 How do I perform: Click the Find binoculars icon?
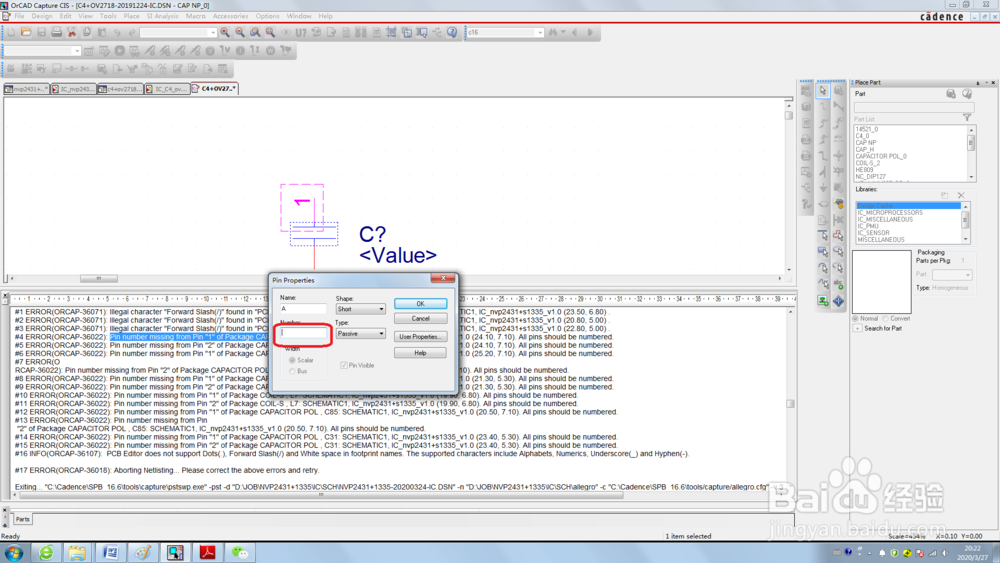click(553, 32)
